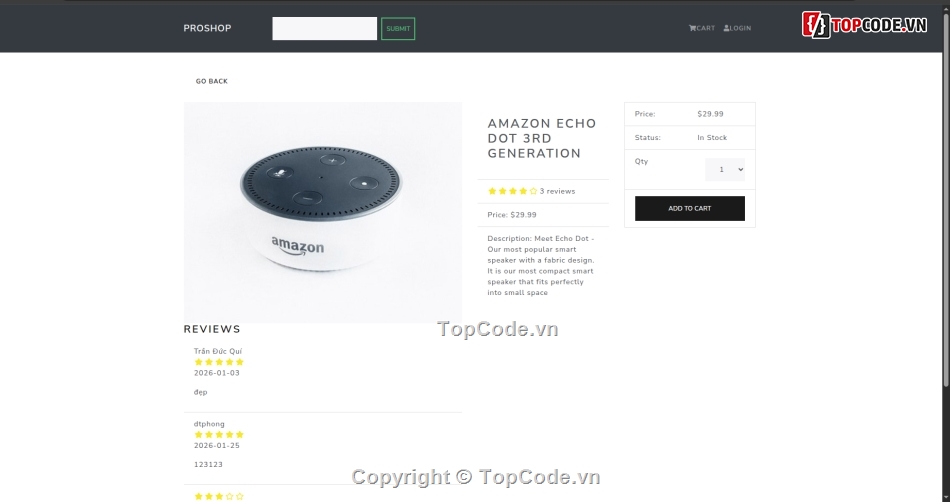Open the Qty quantity dropdown
Image resolution: width=950 pixels, height=502 pixels.
[725, 170]
